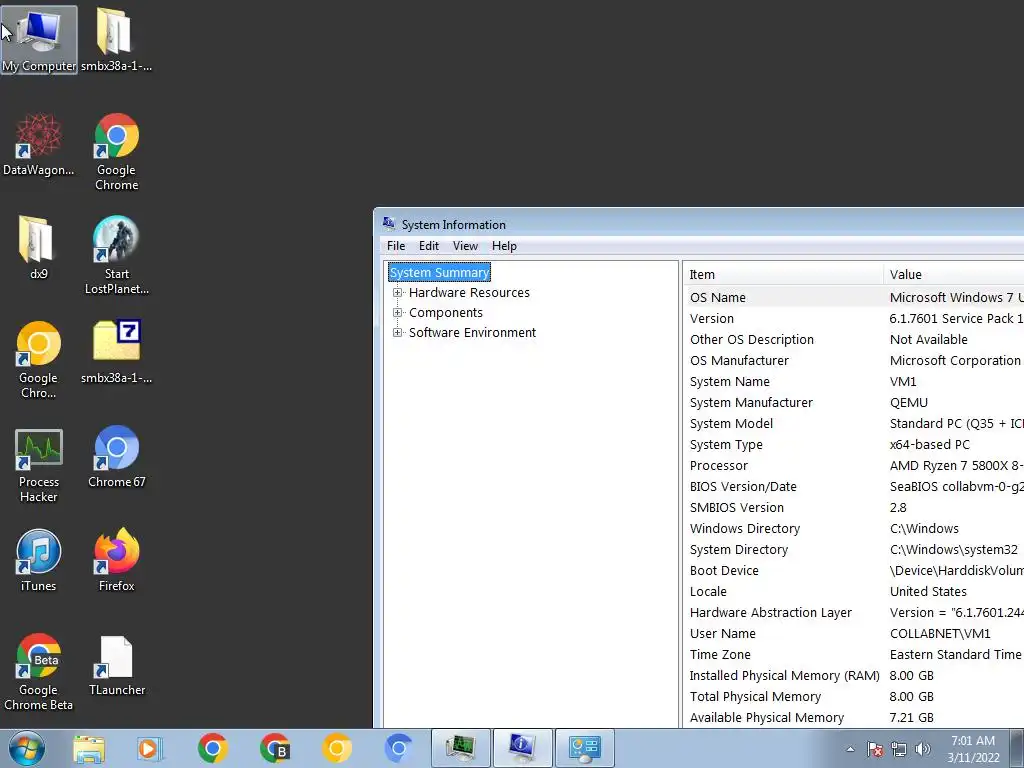Screen dimensions: 1024x768
Task: Open Windows Explorer from the taskbar
Action: pyautogui.click(x=89, y=748)
